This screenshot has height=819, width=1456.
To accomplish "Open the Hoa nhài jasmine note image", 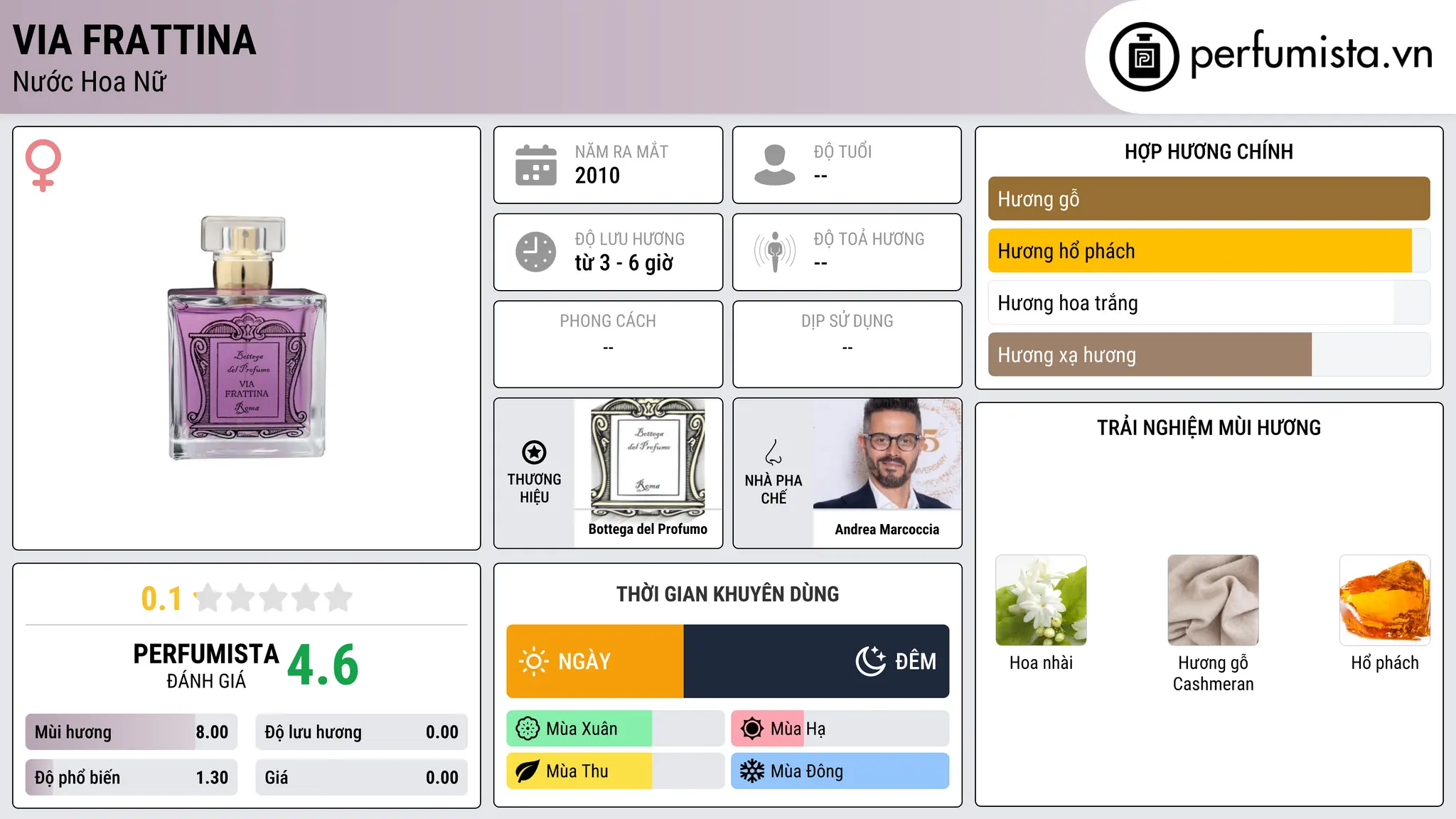I will tap(1042, 600).
